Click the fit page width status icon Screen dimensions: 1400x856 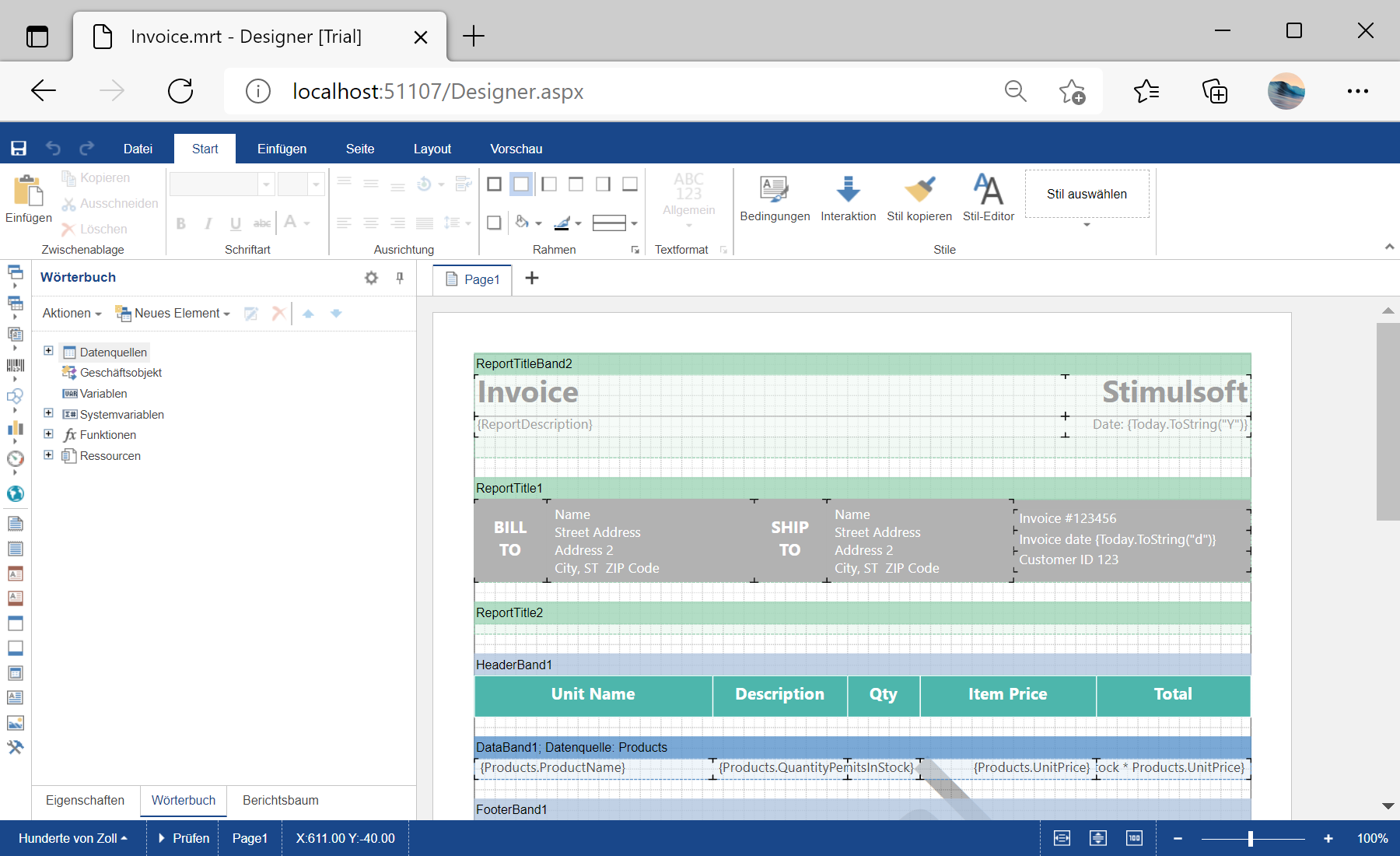[x=1062, y=838]
